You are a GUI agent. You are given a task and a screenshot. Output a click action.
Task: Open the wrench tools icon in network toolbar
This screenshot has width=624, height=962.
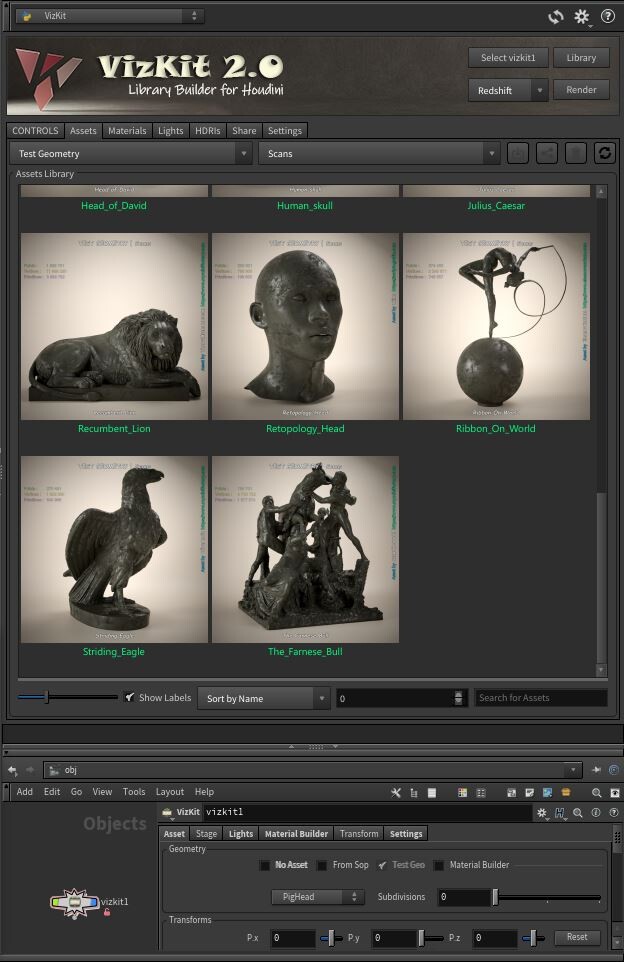[x=396, y=793]
